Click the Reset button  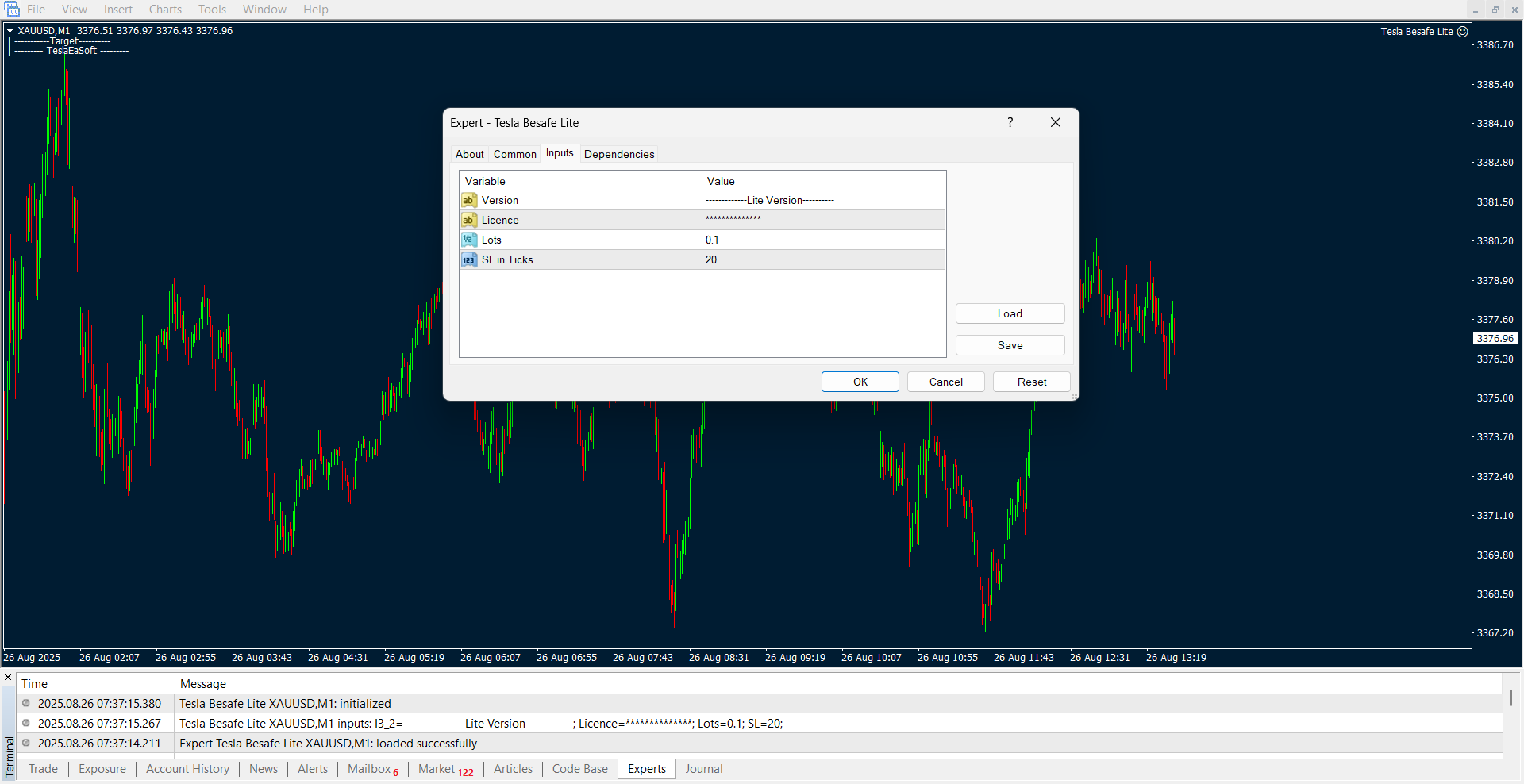pos(1031,382)
